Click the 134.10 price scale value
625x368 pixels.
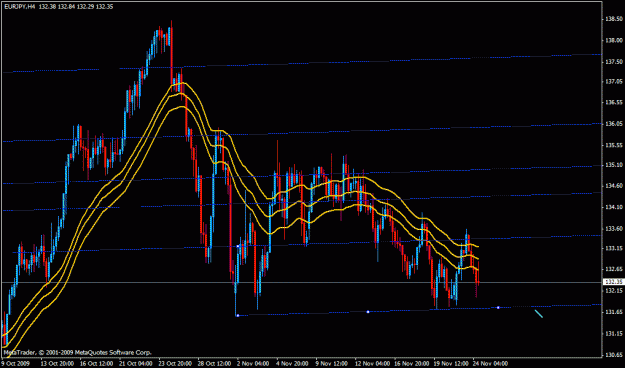point(614,207)
